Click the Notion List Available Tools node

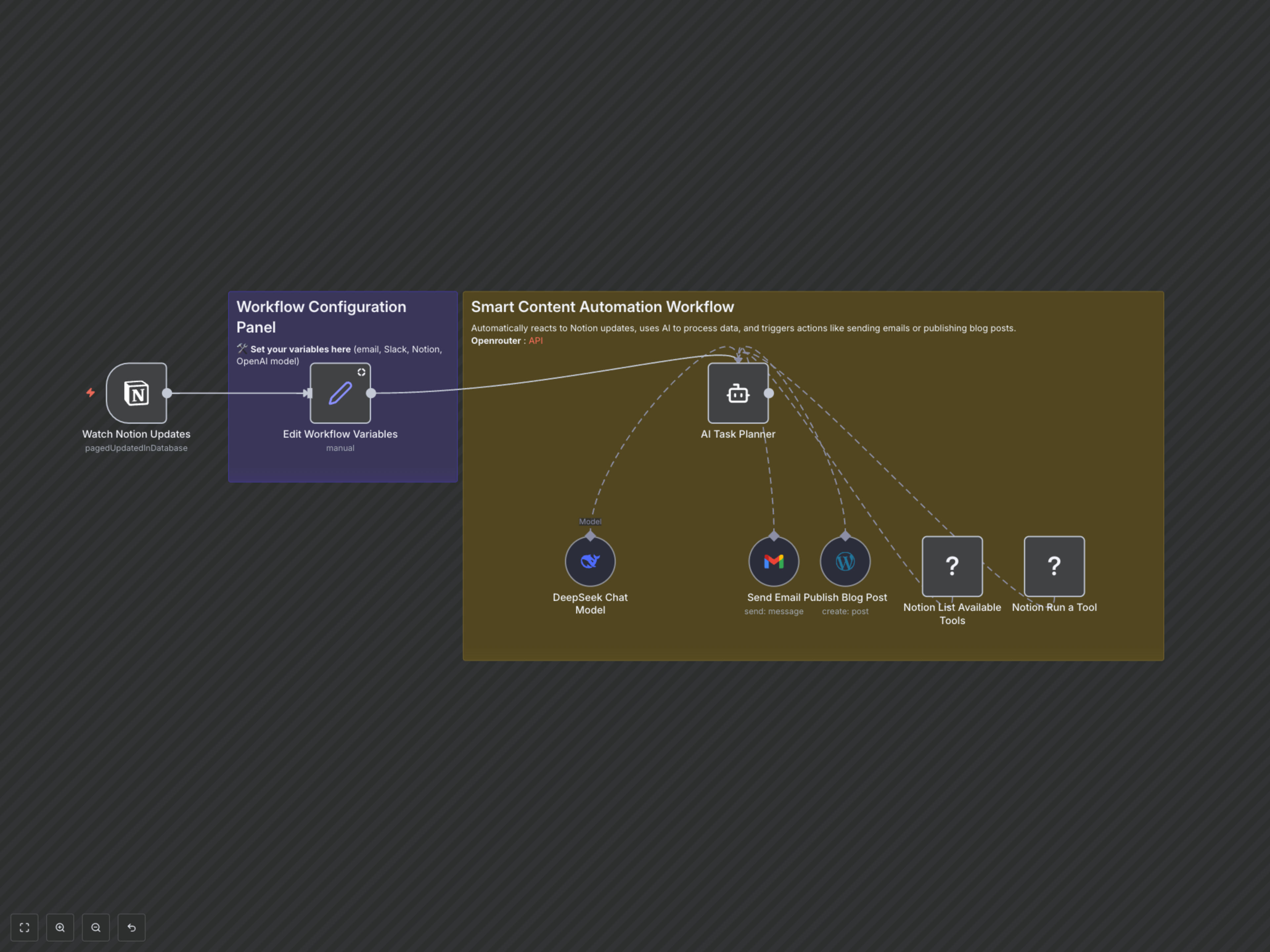tap(952, 566)
